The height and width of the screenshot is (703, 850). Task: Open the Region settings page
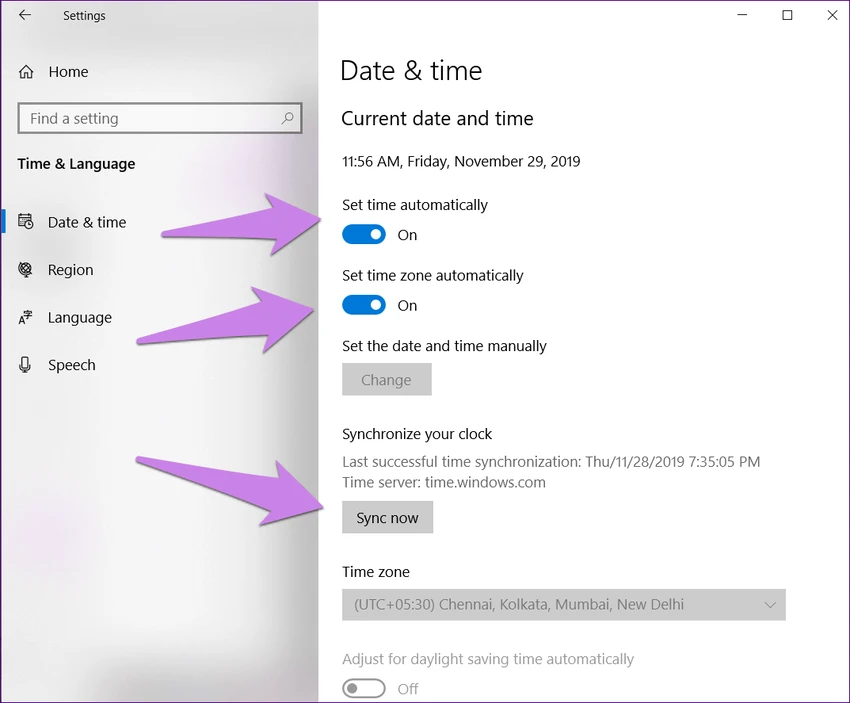point(70,270)
